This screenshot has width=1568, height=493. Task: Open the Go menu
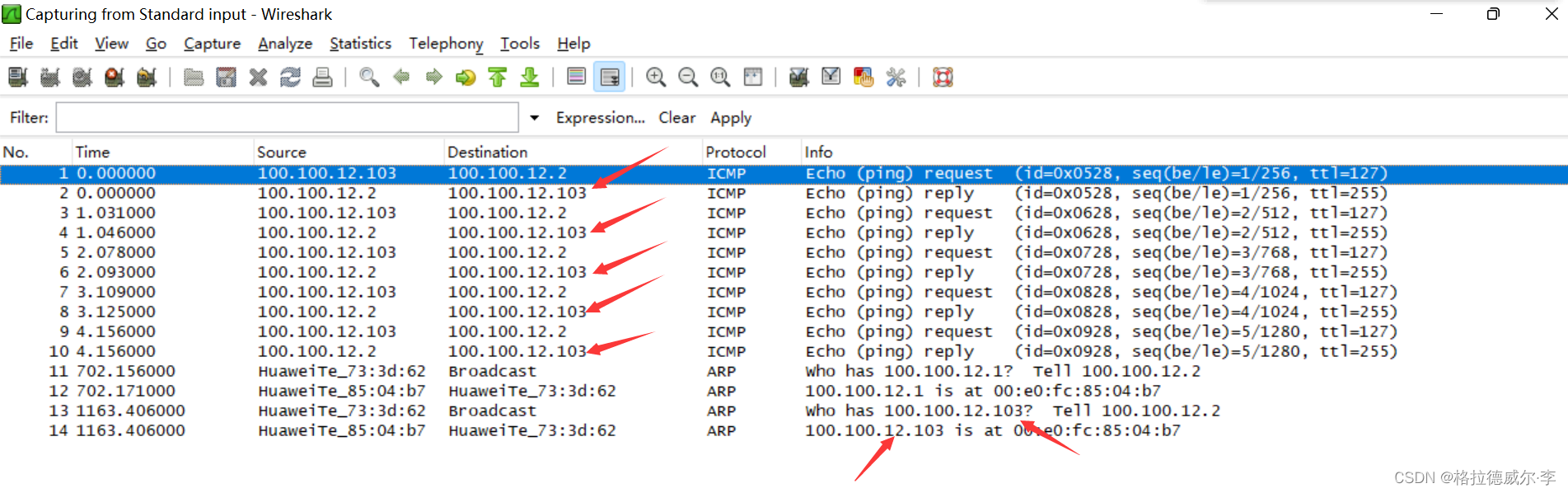click(156, 44)
